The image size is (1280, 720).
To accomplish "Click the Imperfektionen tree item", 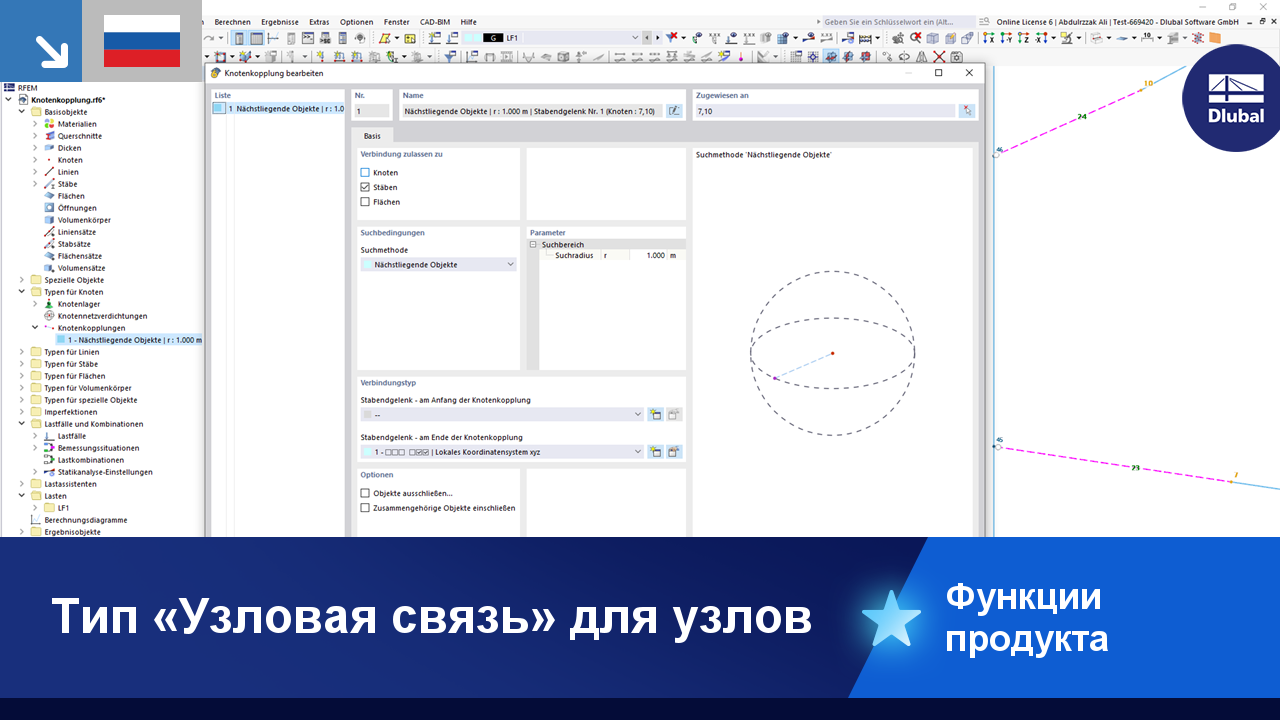I will click(71, 412).
